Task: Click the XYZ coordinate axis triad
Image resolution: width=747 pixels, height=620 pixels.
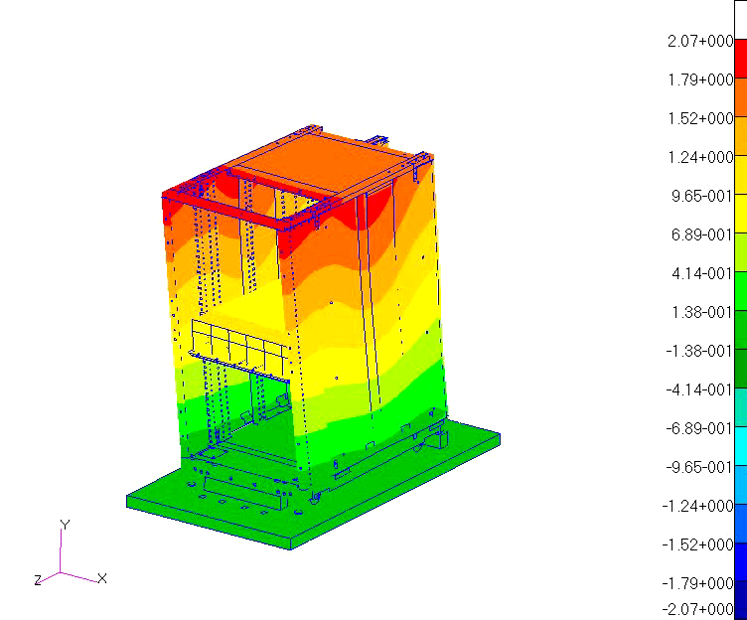Action: click(64, 568)
